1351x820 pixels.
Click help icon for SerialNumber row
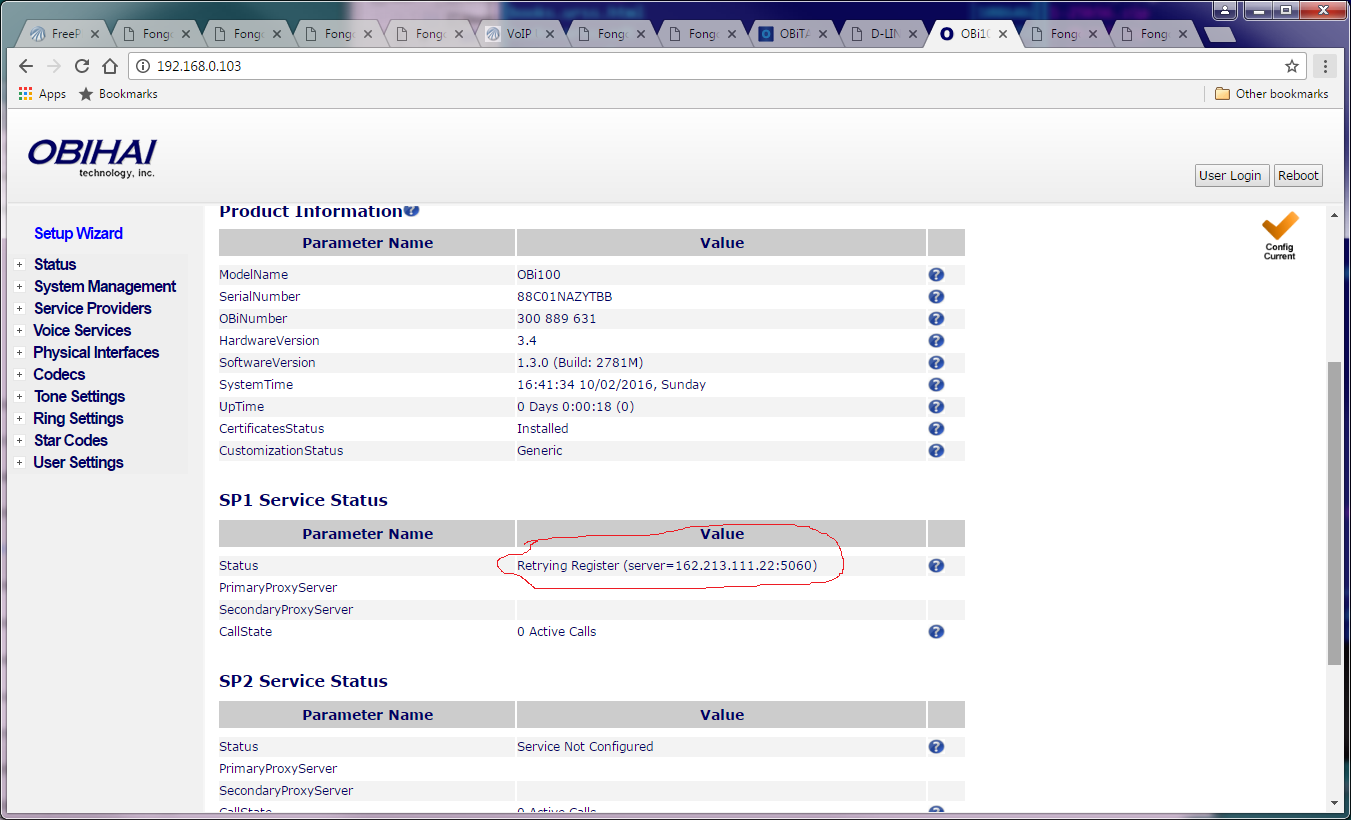936,296
